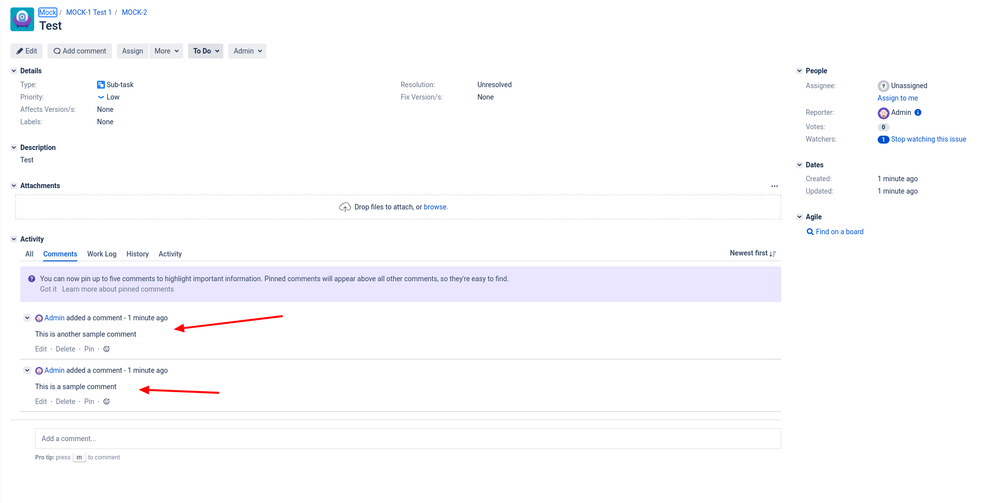Click the MOCK-2 issue key link

(134, 12)
